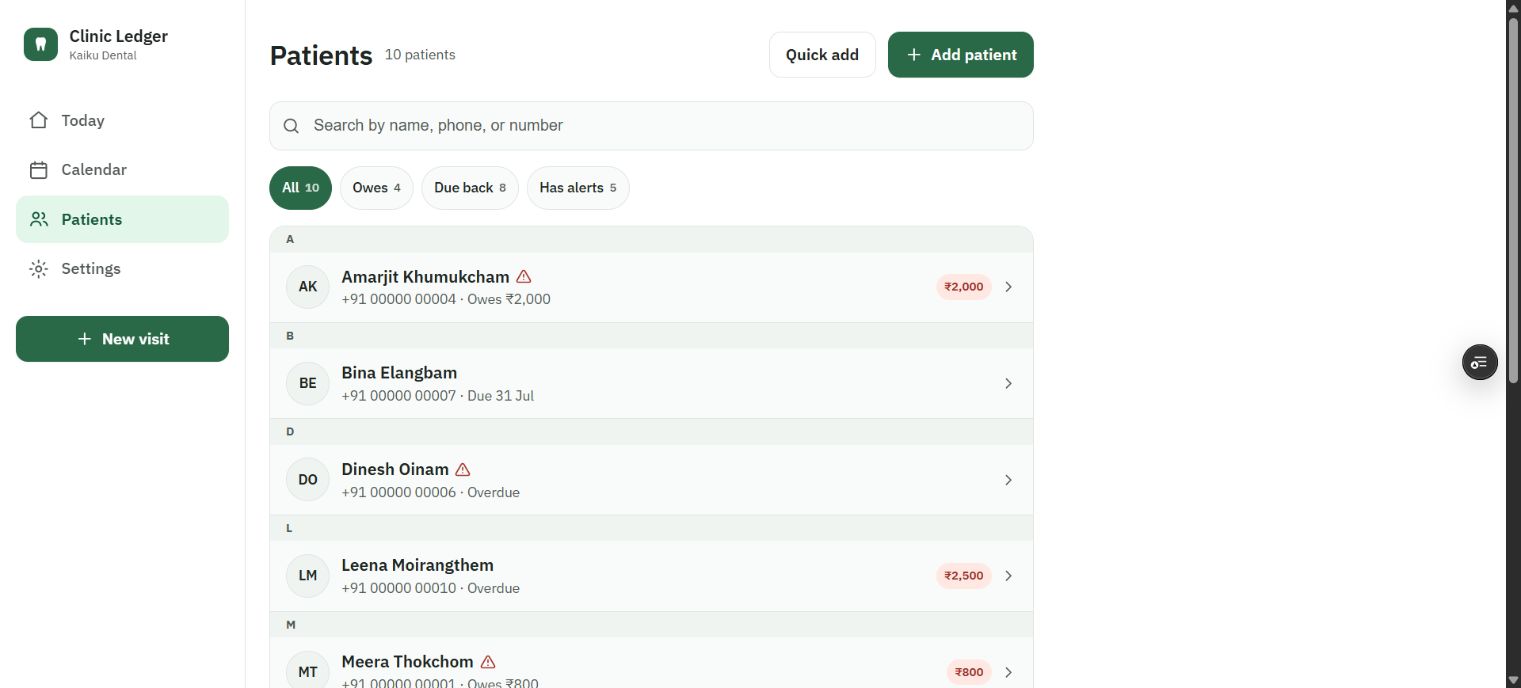Image resolution: width=1521 pixels, height=688 pixels.
Task: Click the Calendar icon in sidebar
Action: [38, 170]
